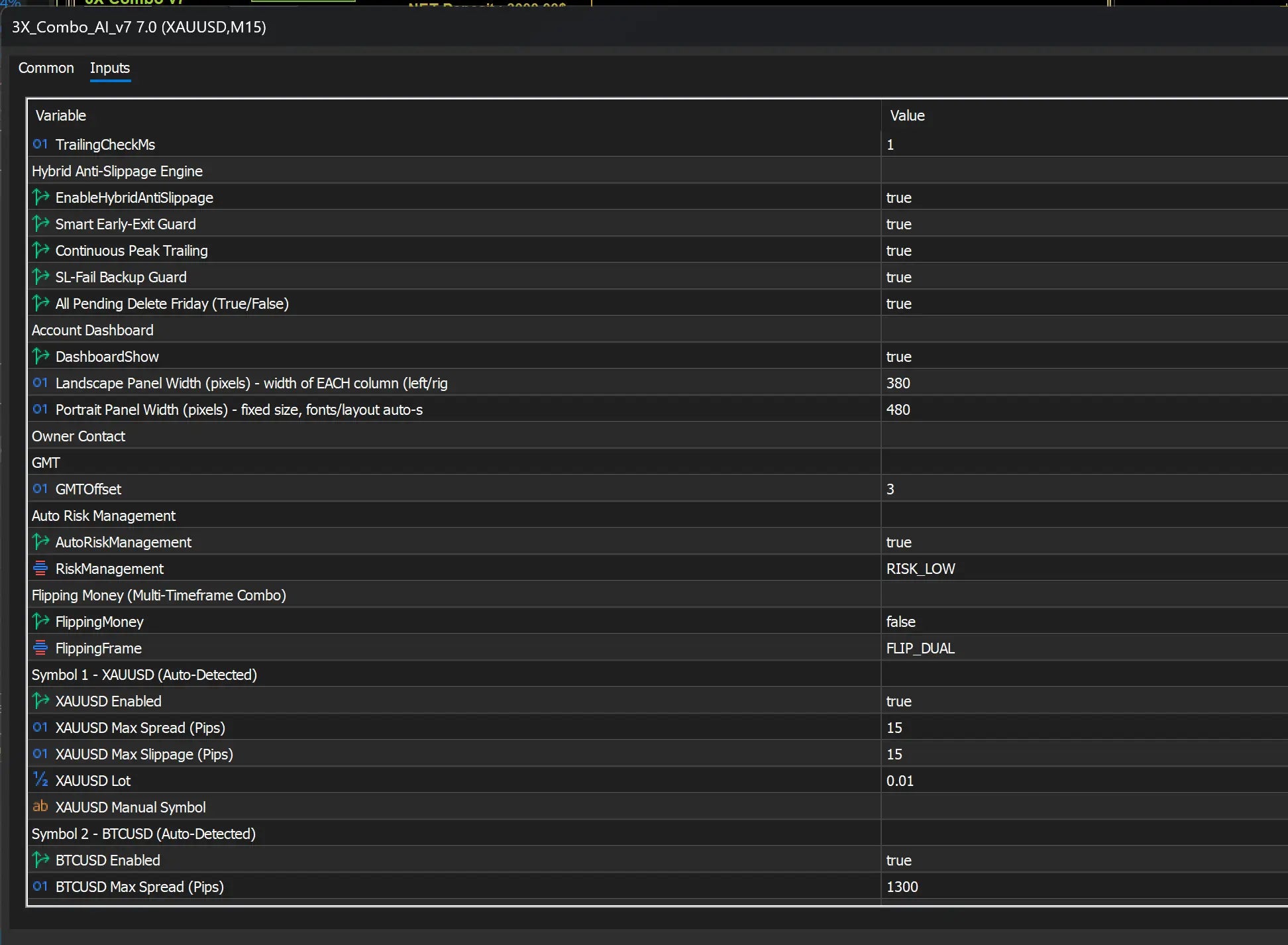Screen dimensions: 1288x945
Task: Click the integer icon beside TrailingCheckMs
Action: 40,144
